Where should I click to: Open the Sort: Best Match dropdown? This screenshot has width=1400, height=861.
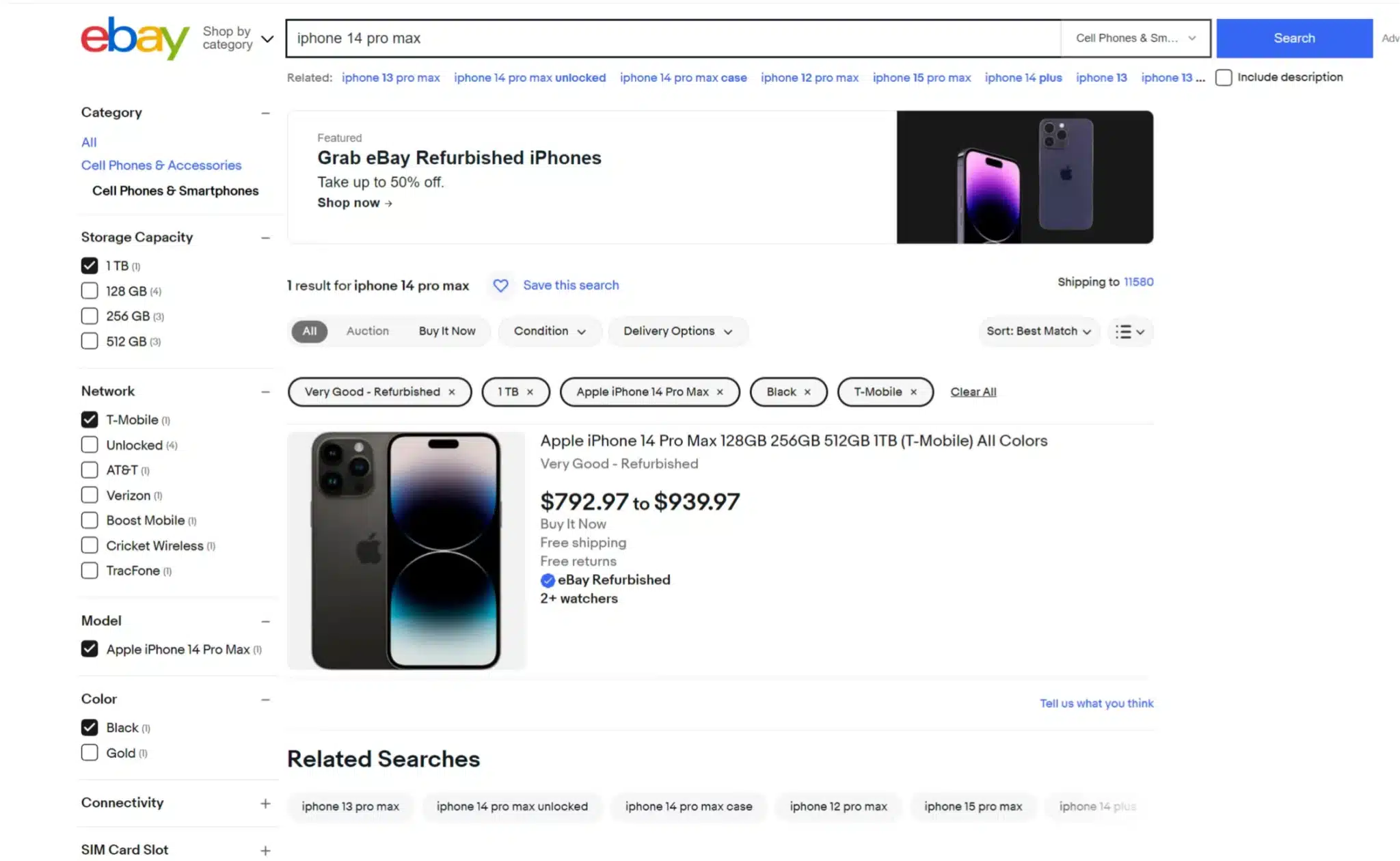pos(1038,331)
